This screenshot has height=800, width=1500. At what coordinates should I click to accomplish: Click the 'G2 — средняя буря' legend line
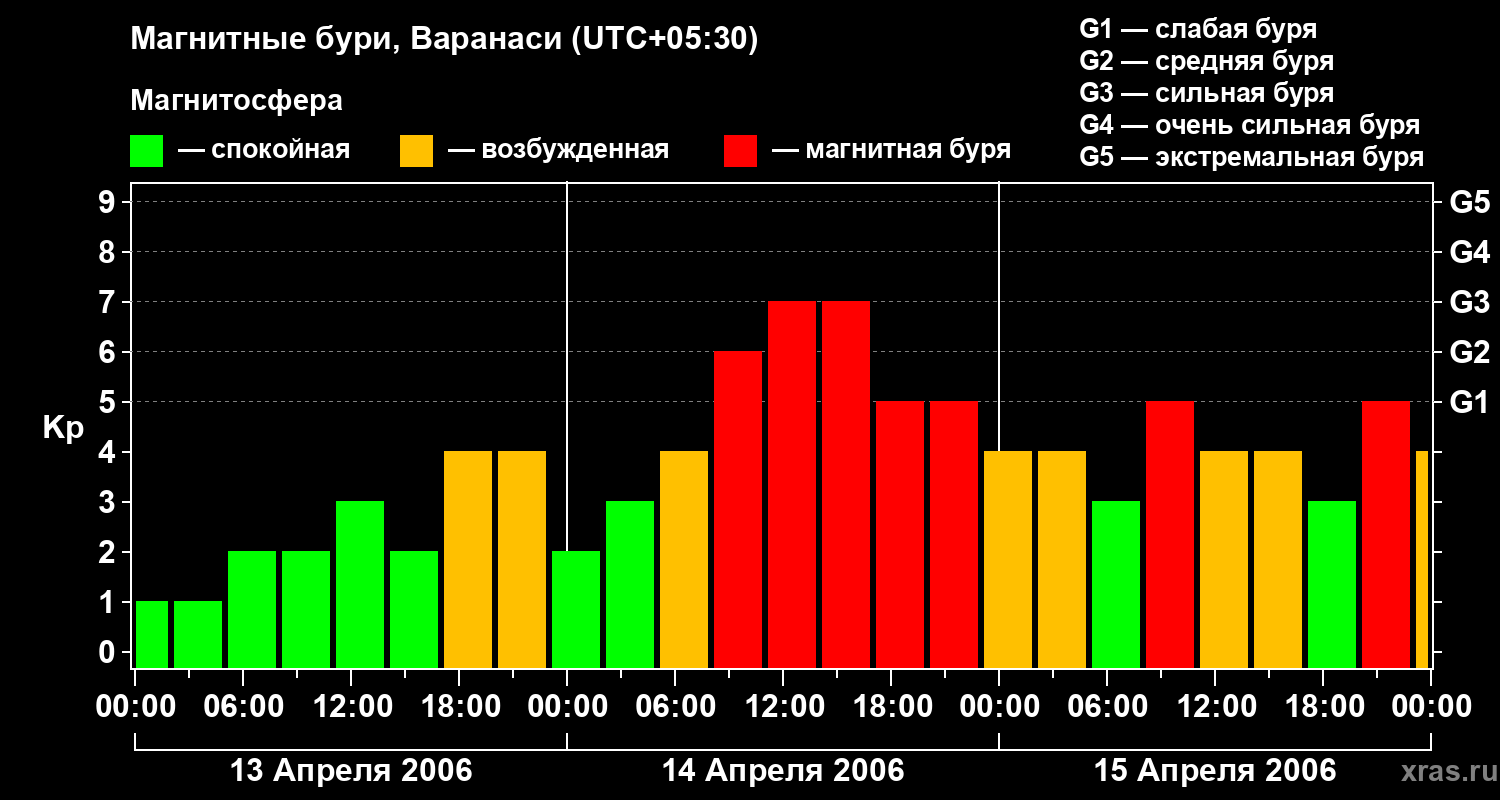tap(1206, 61)
